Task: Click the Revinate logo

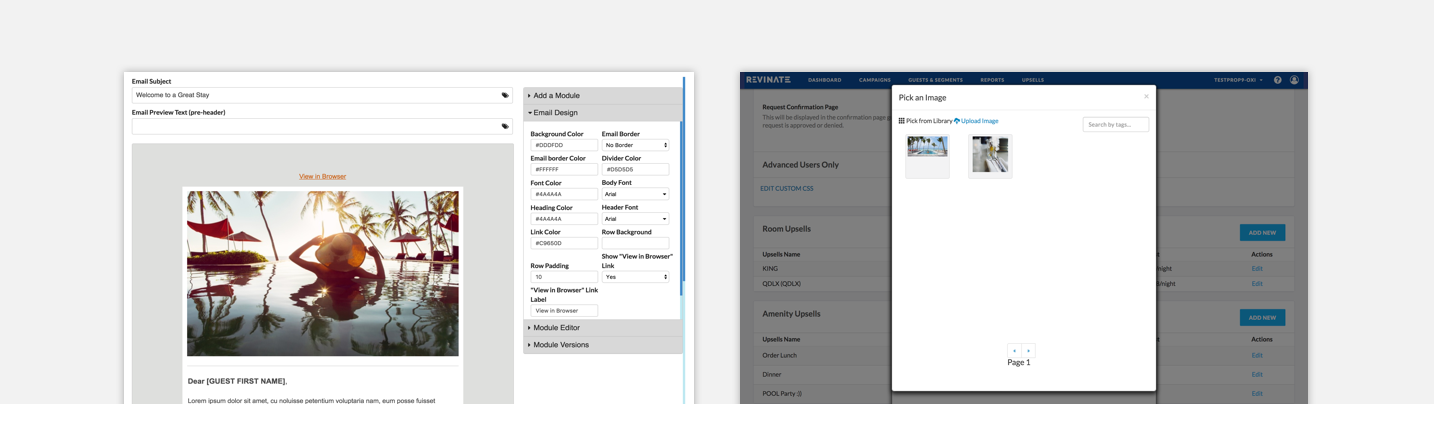Action: (x=768, y=80)
